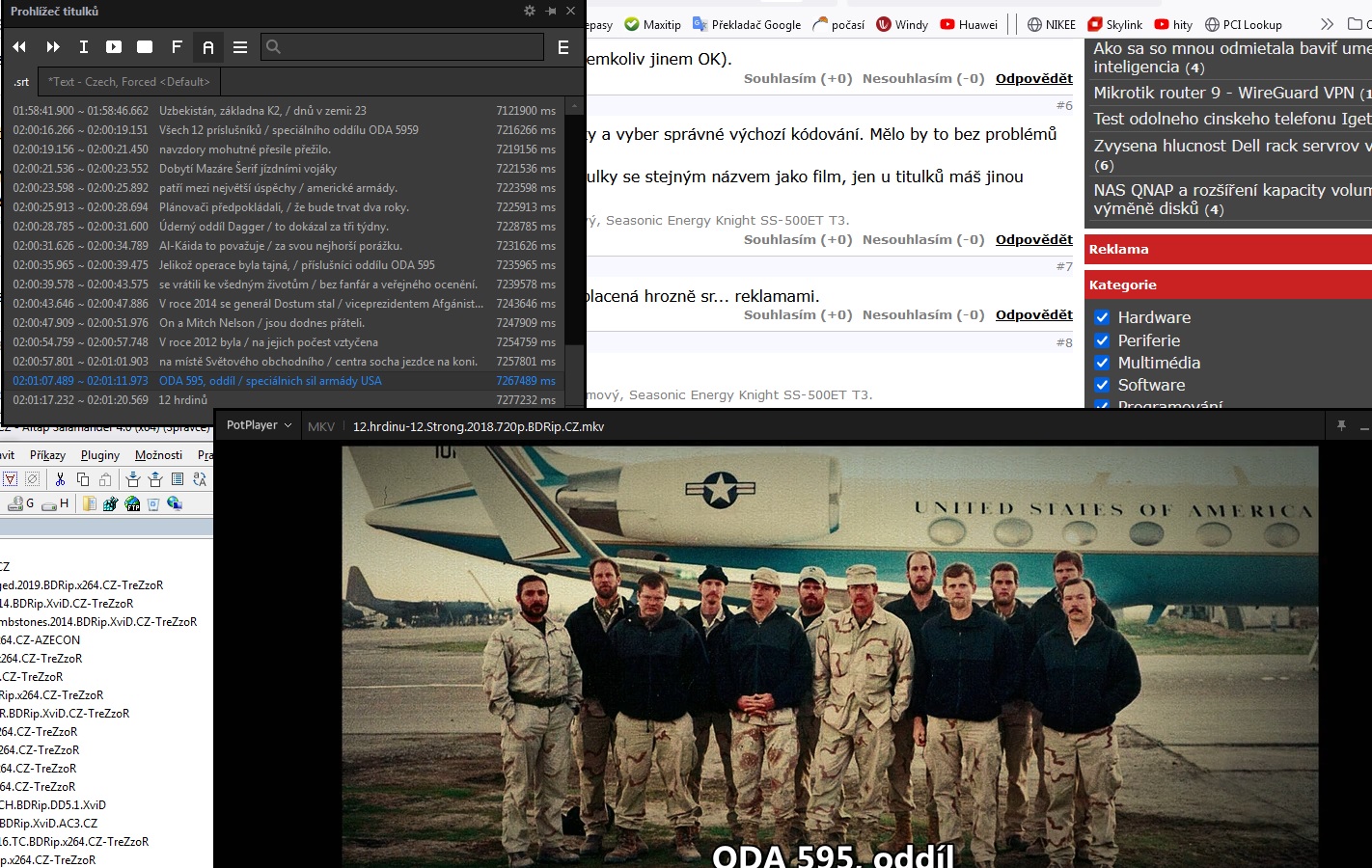The width and height of the screenshot is (1372, 868).
Task: Switch to the .srt tab
Action: pyautogui.click(x=20, y=82)
